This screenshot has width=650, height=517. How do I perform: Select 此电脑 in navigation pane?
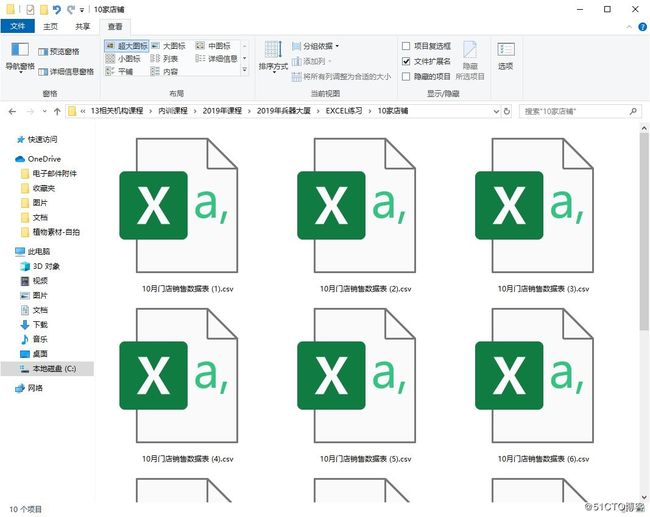(33, 252)
